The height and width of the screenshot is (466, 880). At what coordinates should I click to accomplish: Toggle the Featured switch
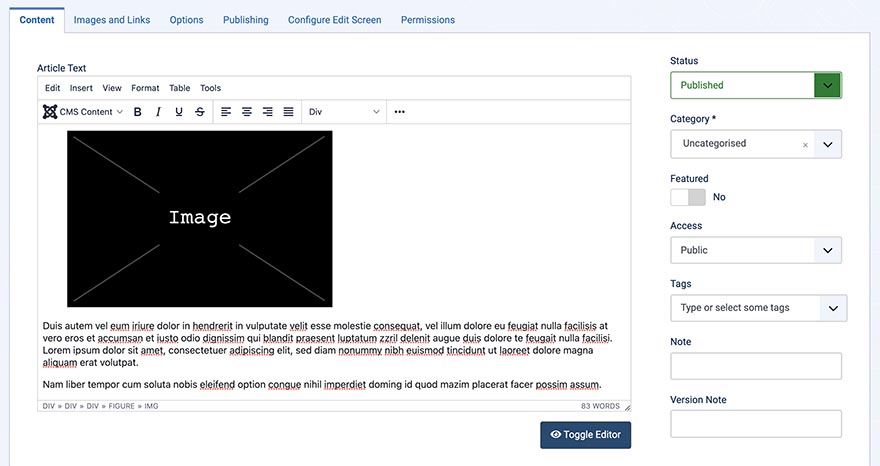coord(688,197)
